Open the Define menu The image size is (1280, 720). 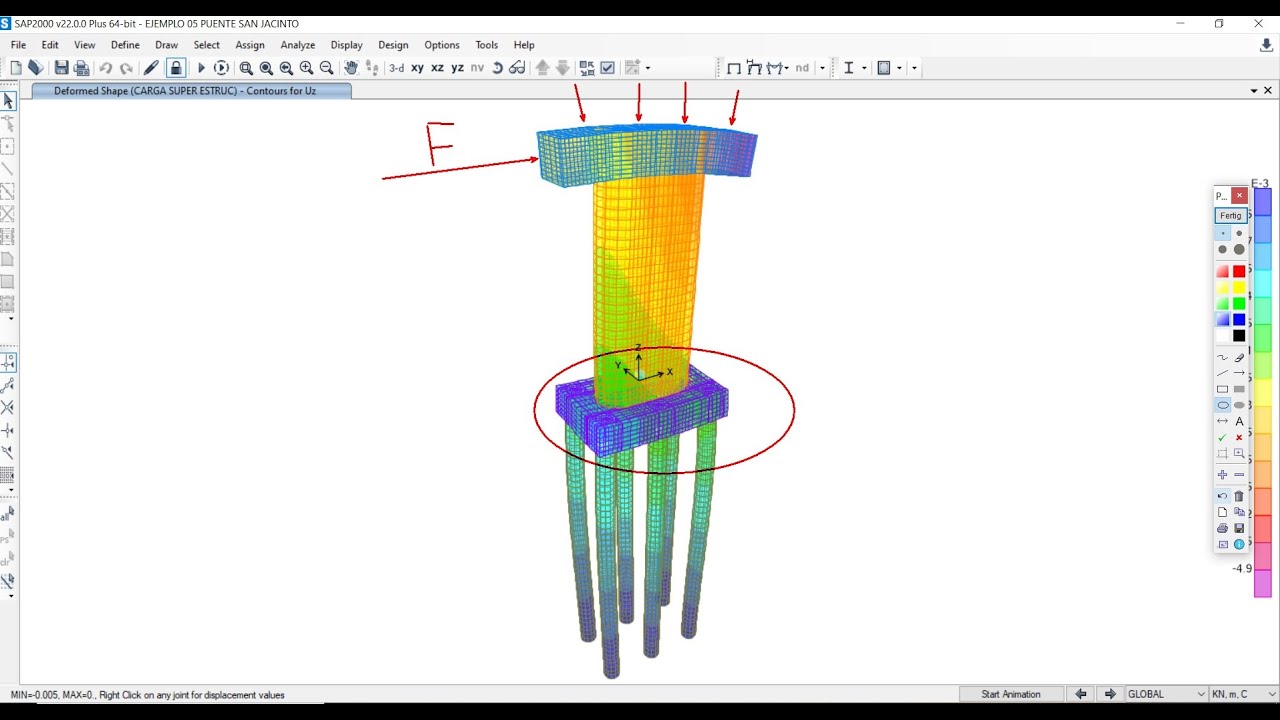click(x=125, y=45)
